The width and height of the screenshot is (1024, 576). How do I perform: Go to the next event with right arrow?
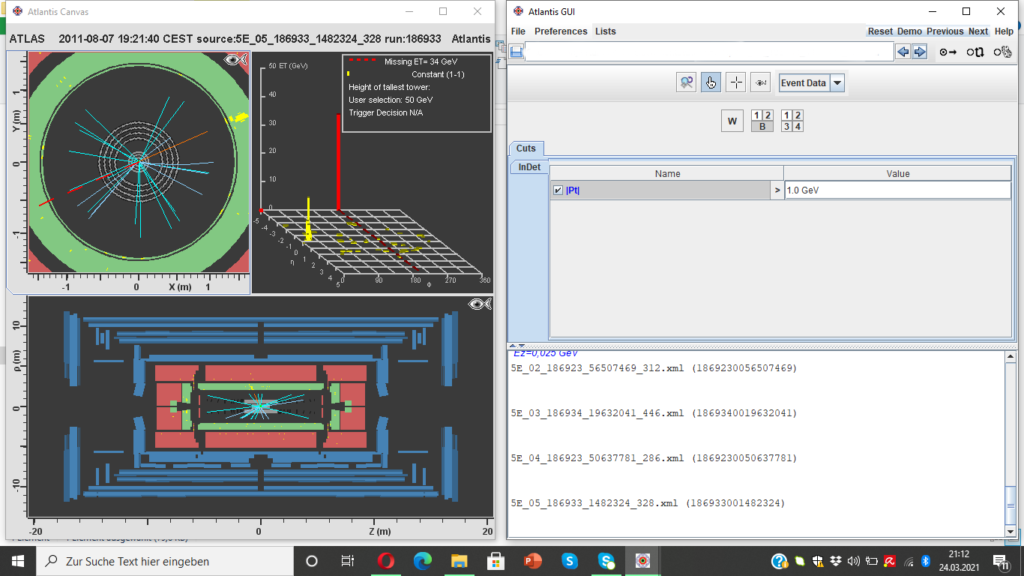(920, 52)
